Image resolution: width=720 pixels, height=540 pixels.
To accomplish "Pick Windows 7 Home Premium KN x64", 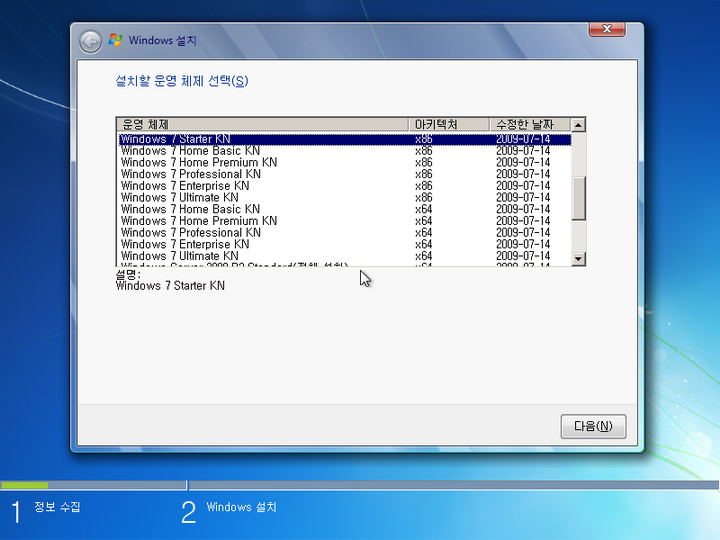I will click(198, 221).
